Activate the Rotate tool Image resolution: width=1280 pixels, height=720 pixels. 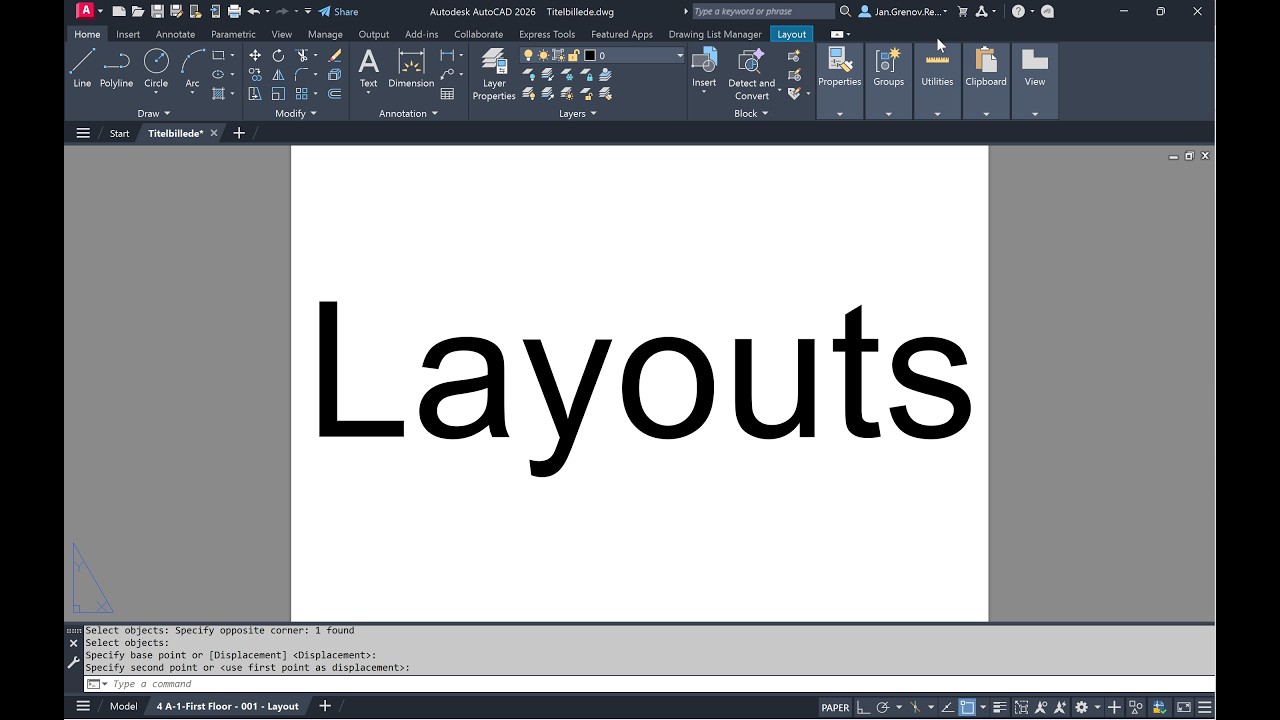point(278,56)
